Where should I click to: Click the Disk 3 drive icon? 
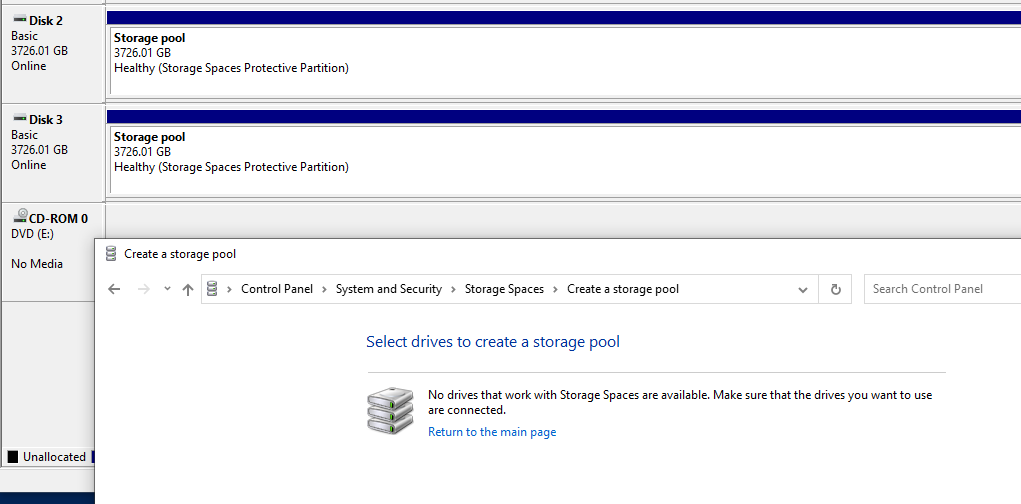pos(20,119)
